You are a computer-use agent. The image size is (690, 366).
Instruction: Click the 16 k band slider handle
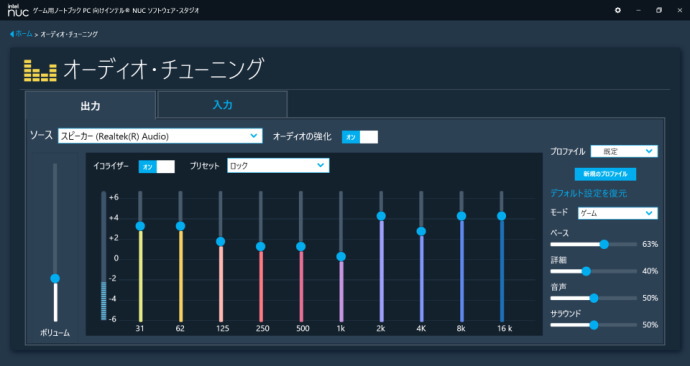point(501,216)
